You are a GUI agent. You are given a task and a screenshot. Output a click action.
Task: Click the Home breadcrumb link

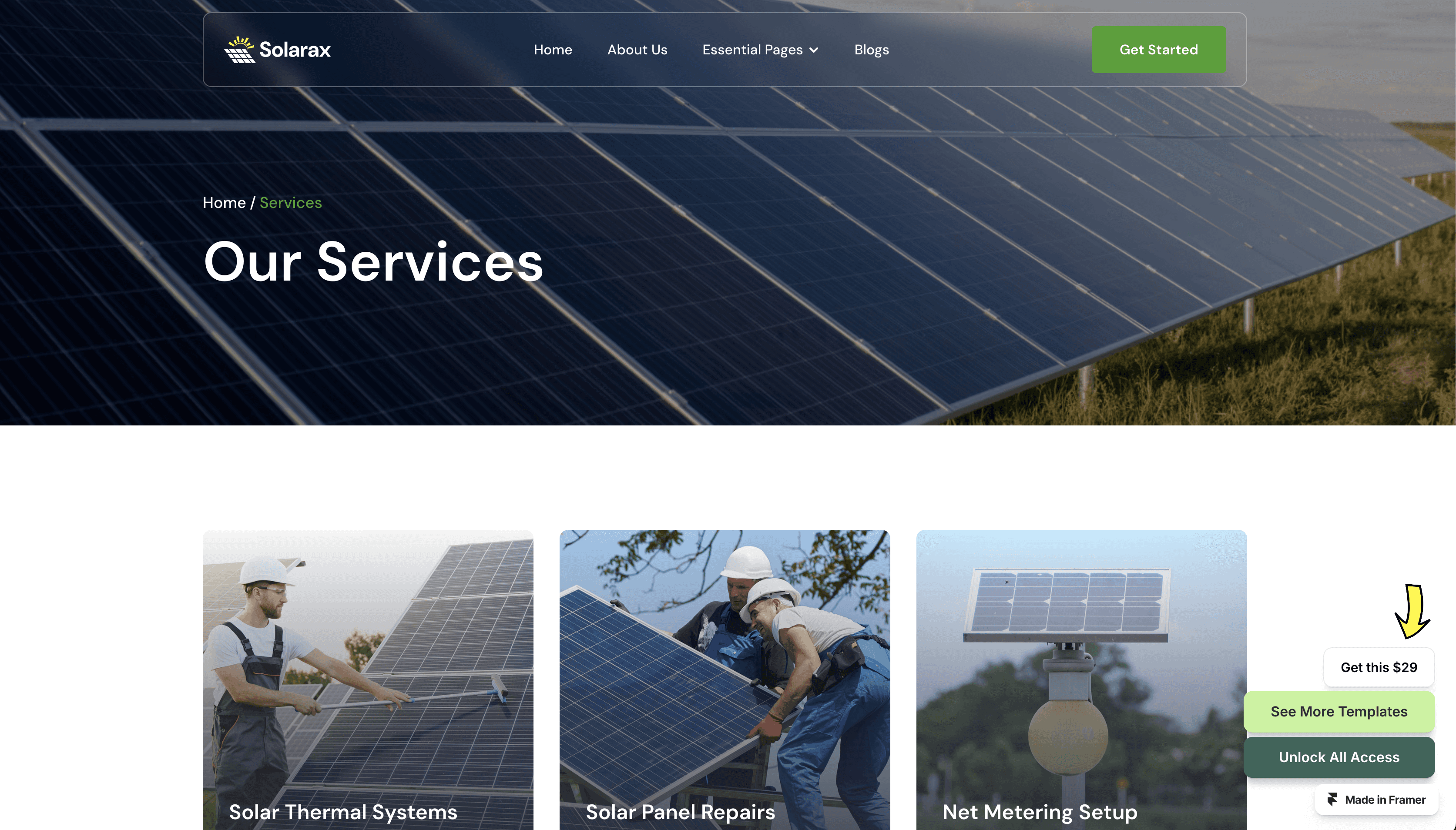coord(224,202)
